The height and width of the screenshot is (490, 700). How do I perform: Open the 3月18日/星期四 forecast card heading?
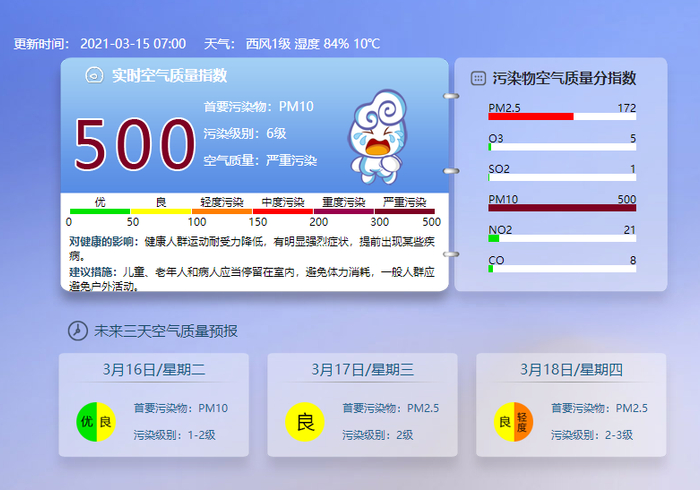(x=571, y=370)
